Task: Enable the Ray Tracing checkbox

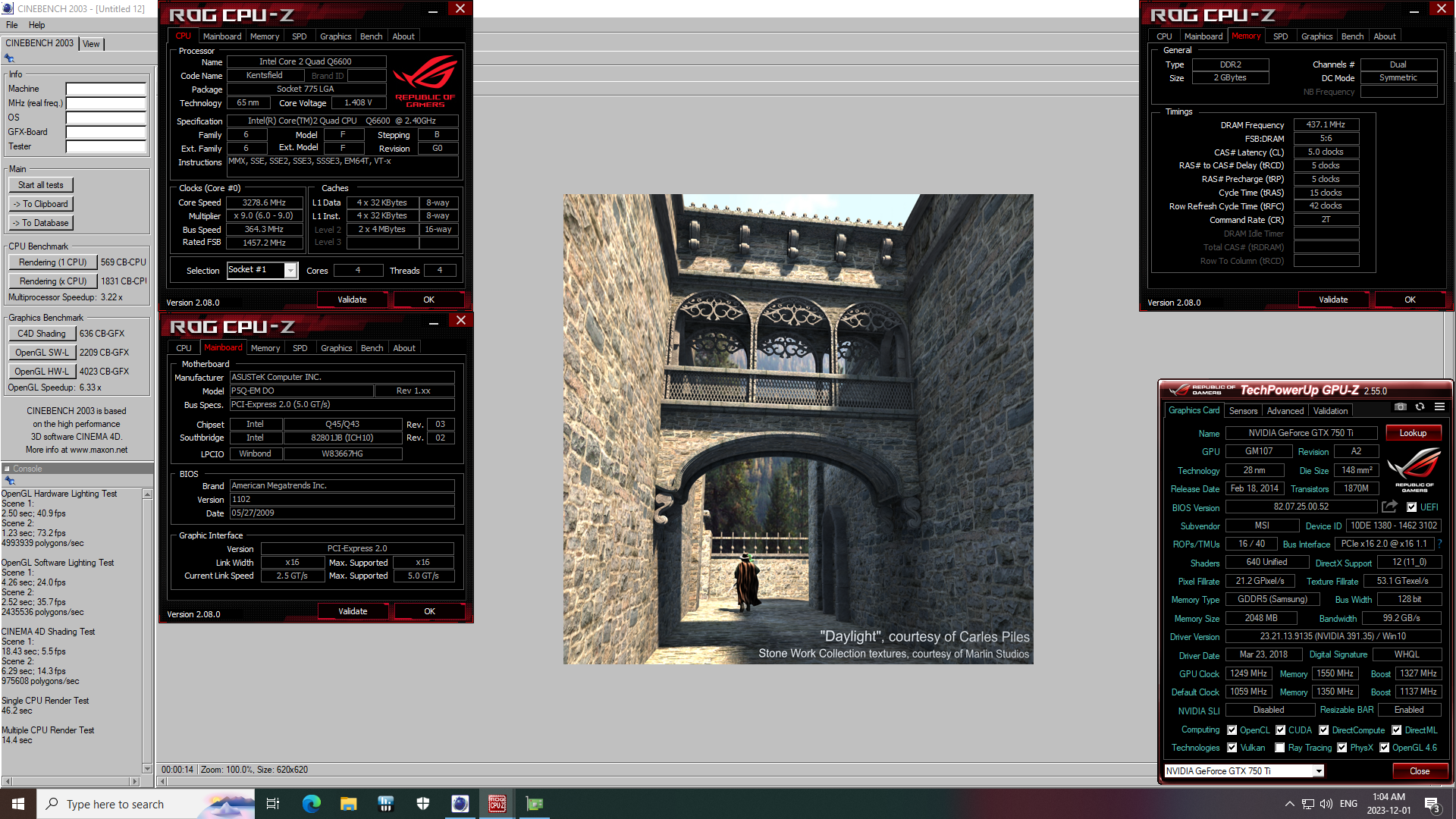Action: pyautogui.click(x=1280, y=748)
